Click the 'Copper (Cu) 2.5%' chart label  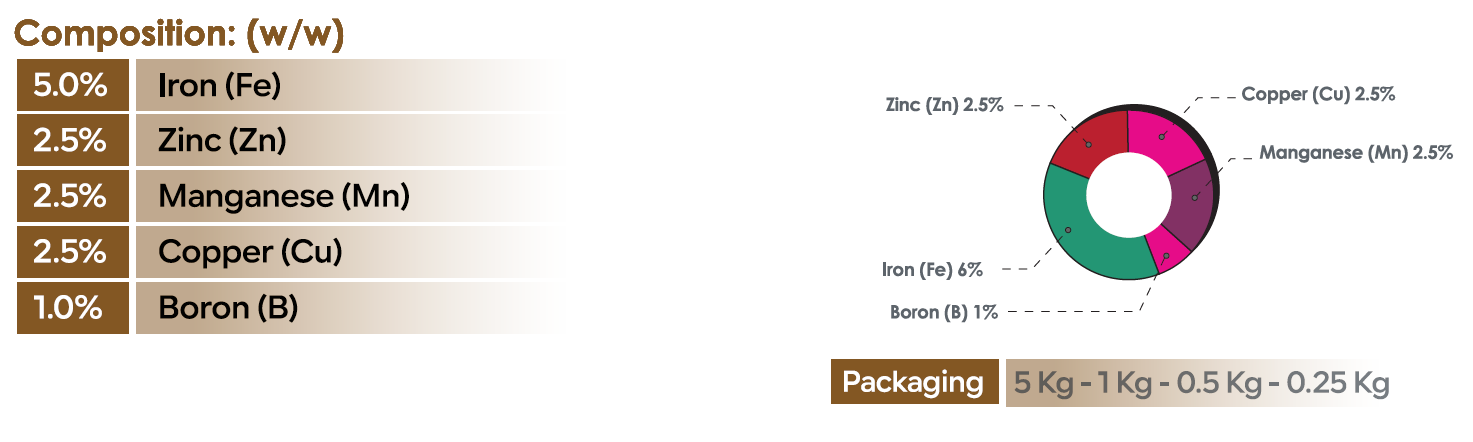[x=1317, y=95]
